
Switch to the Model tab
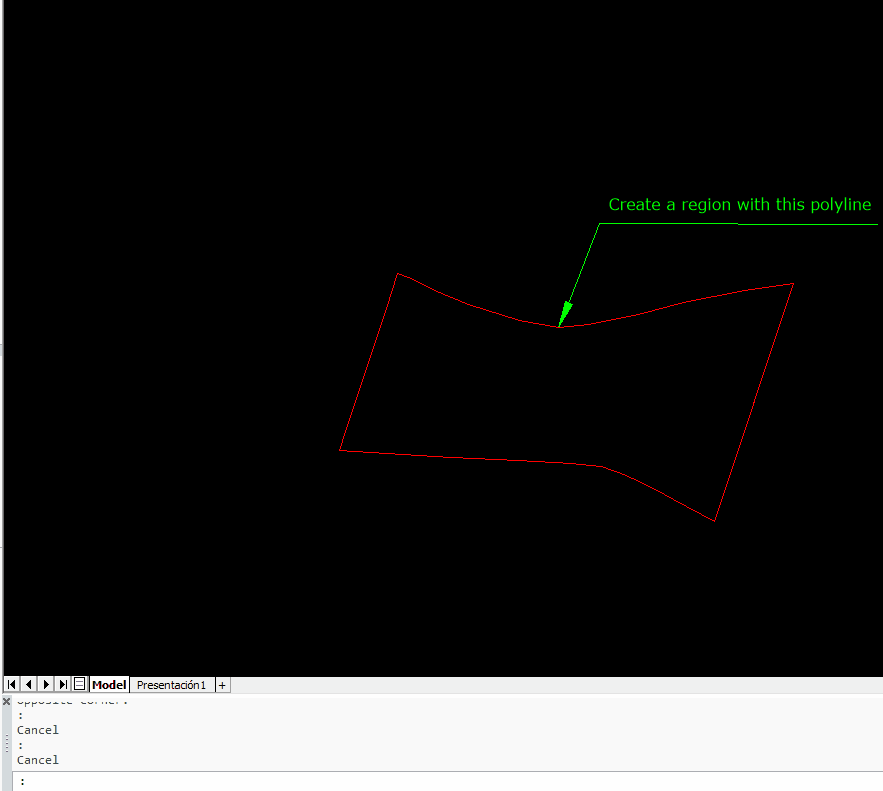pyautogui.click(x=109, y=685)
